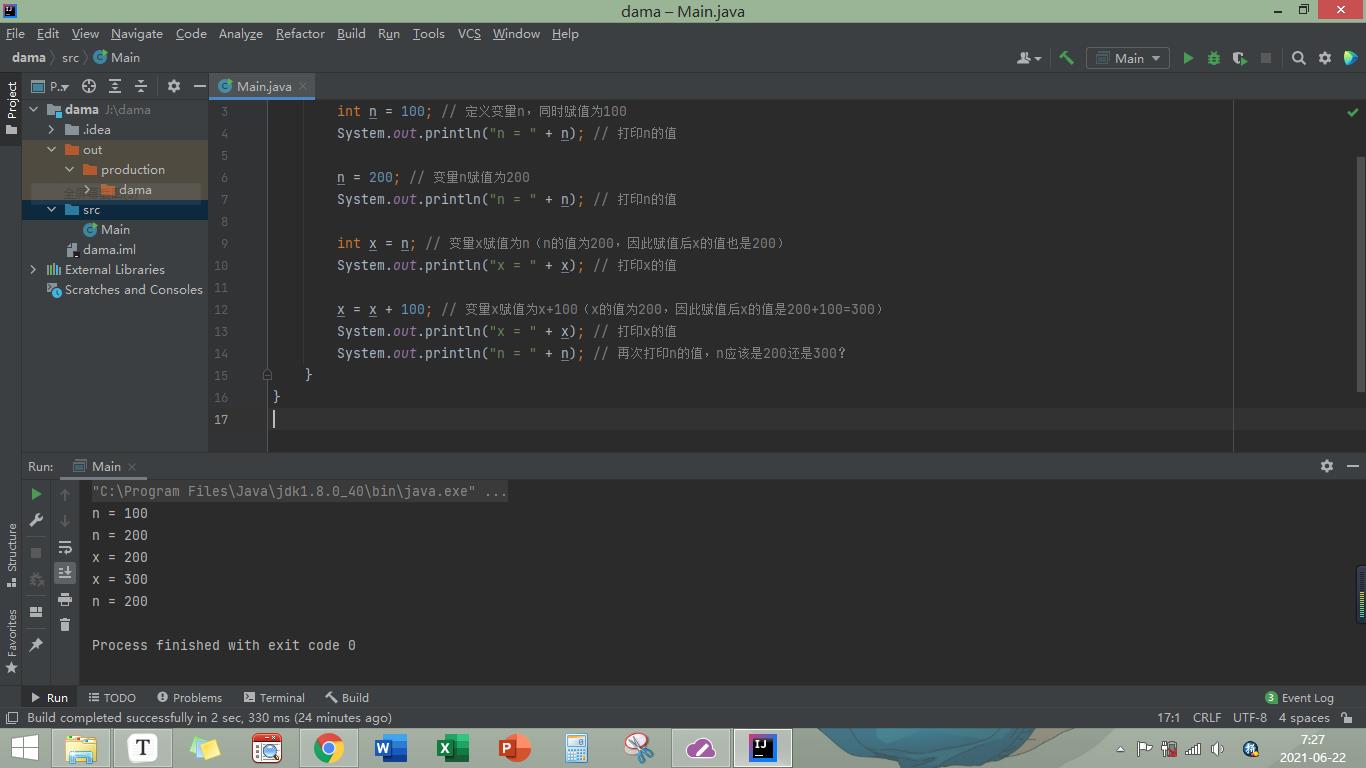Collapse the dama project root
This screenshot has height=768, width=1366.
33,110
